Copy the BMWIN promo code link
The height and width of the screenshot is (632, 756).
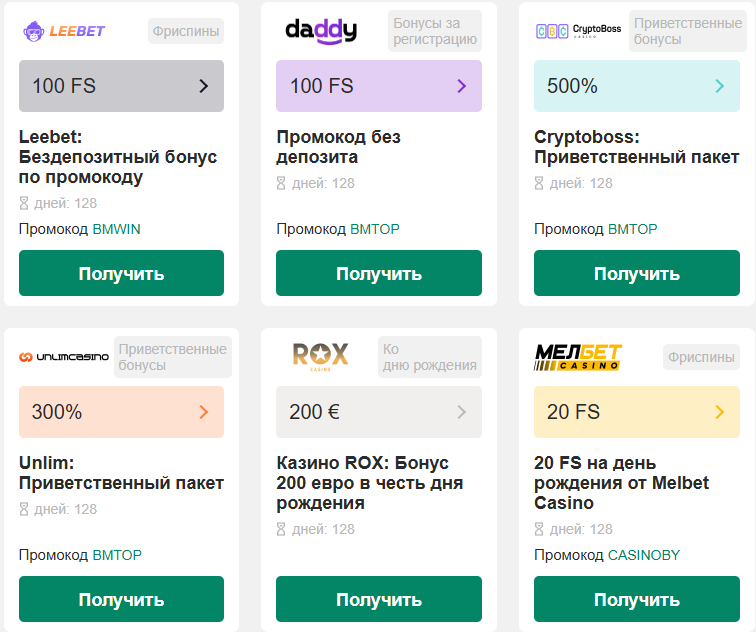click(x=116, y=229)
